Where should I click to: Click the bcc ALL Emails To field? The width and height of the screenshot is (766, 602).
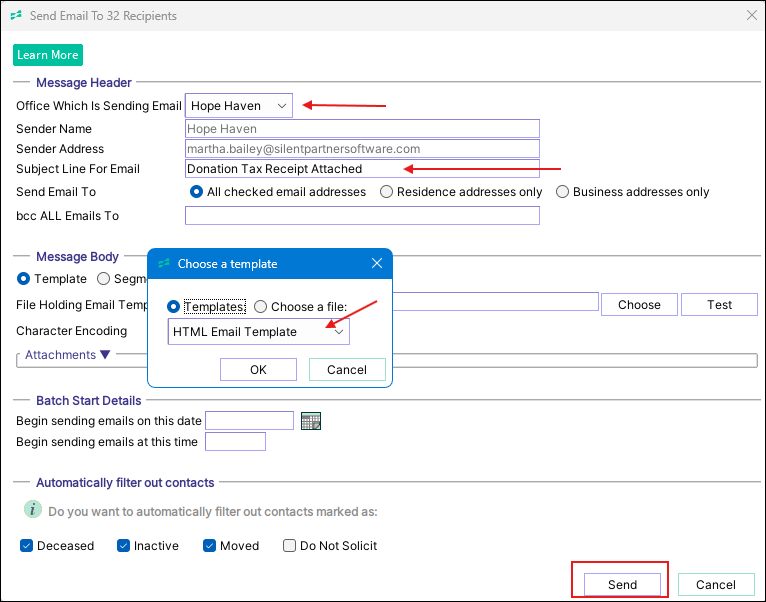[362, 216]
